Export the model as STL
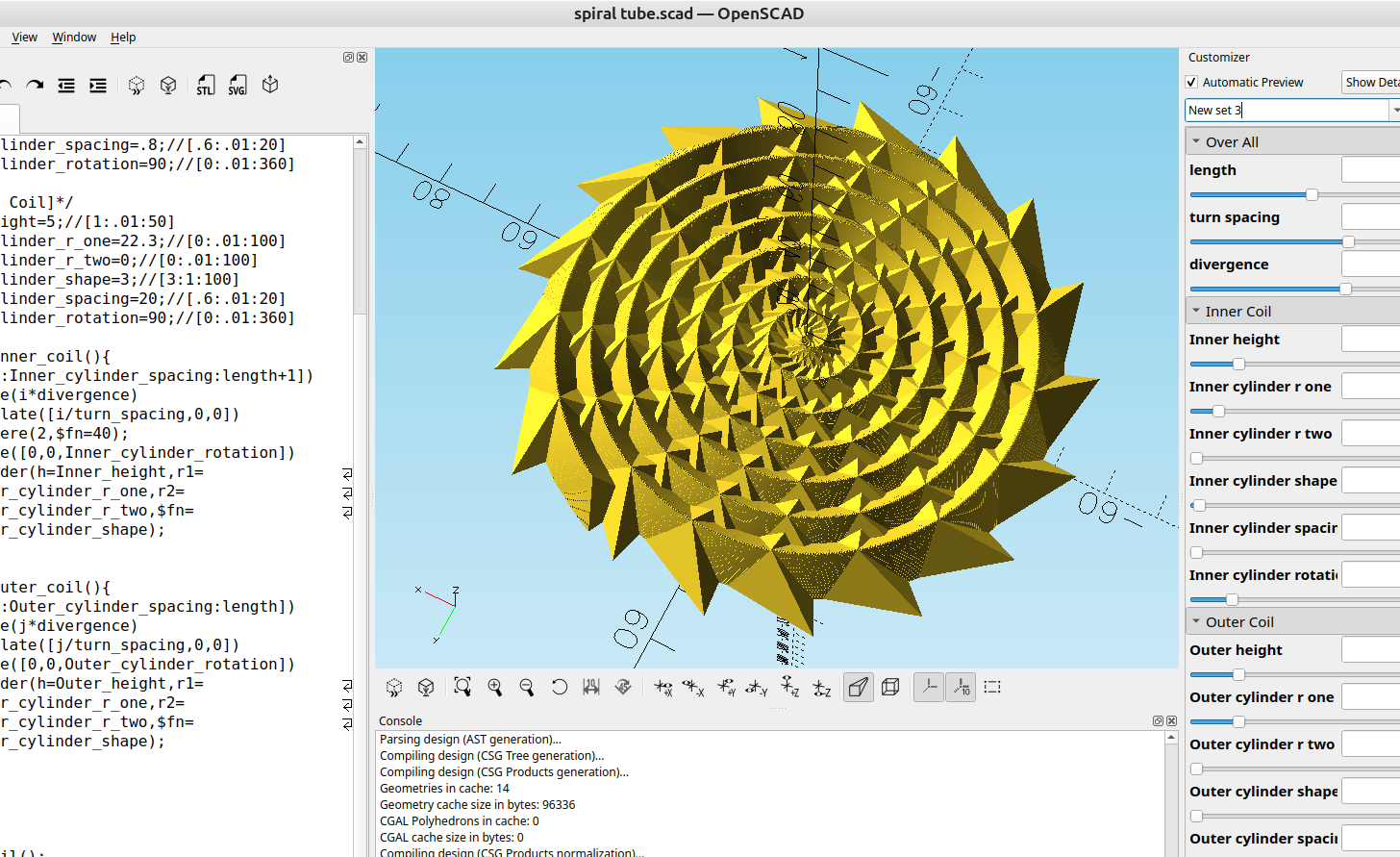This screenshot has height=857, width=1400. 205,85
